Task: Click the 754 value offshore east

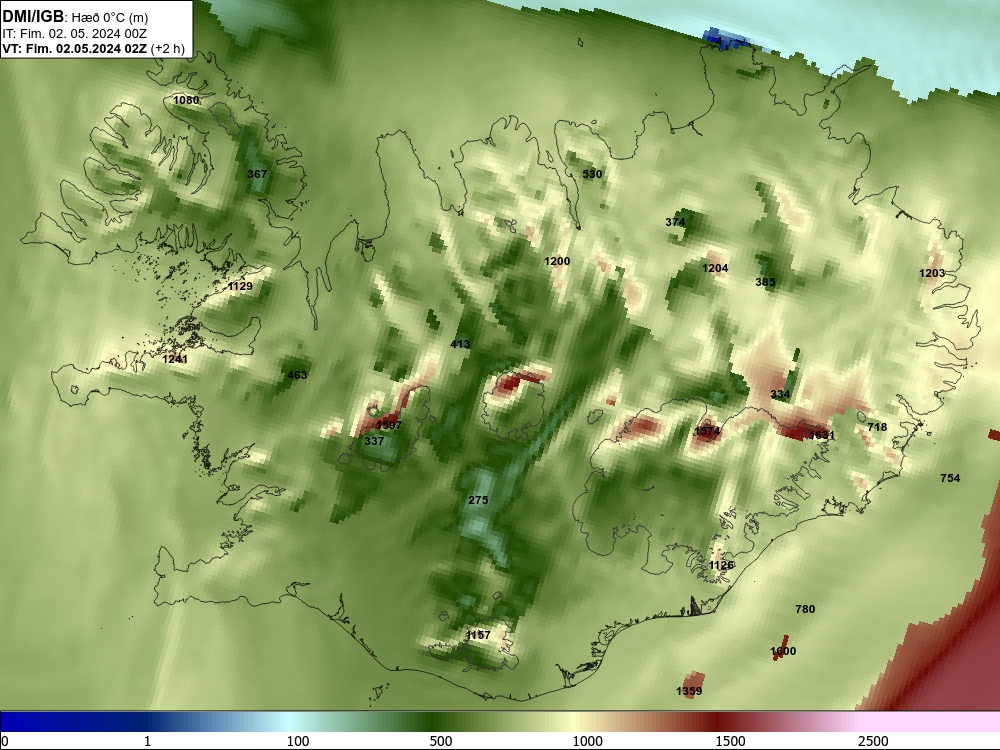Action: pos(950,478)
